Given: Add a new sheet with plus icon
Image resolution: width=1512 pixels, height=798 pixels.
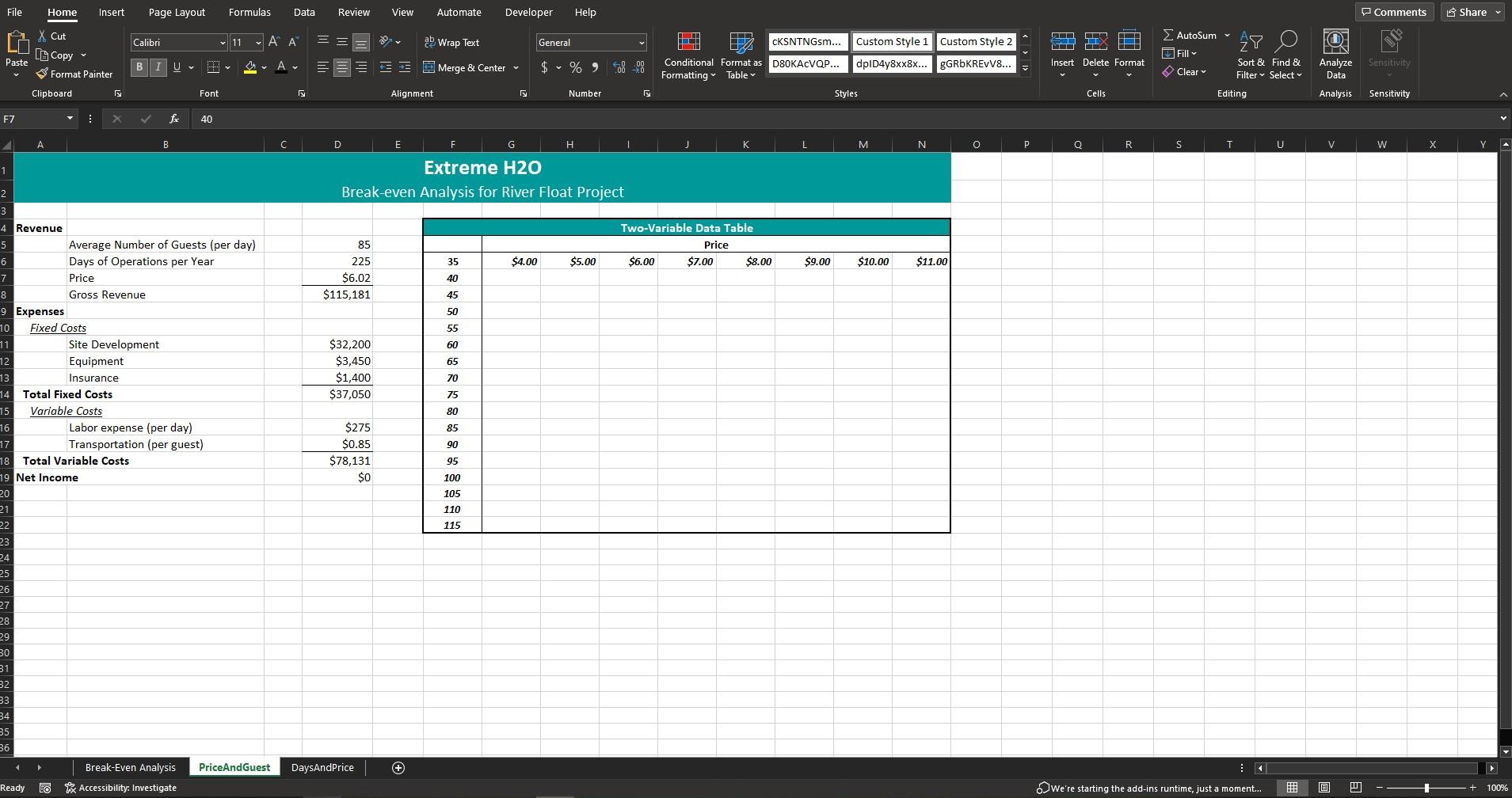Looking at the screenshot, I should (x=398, y=768).
